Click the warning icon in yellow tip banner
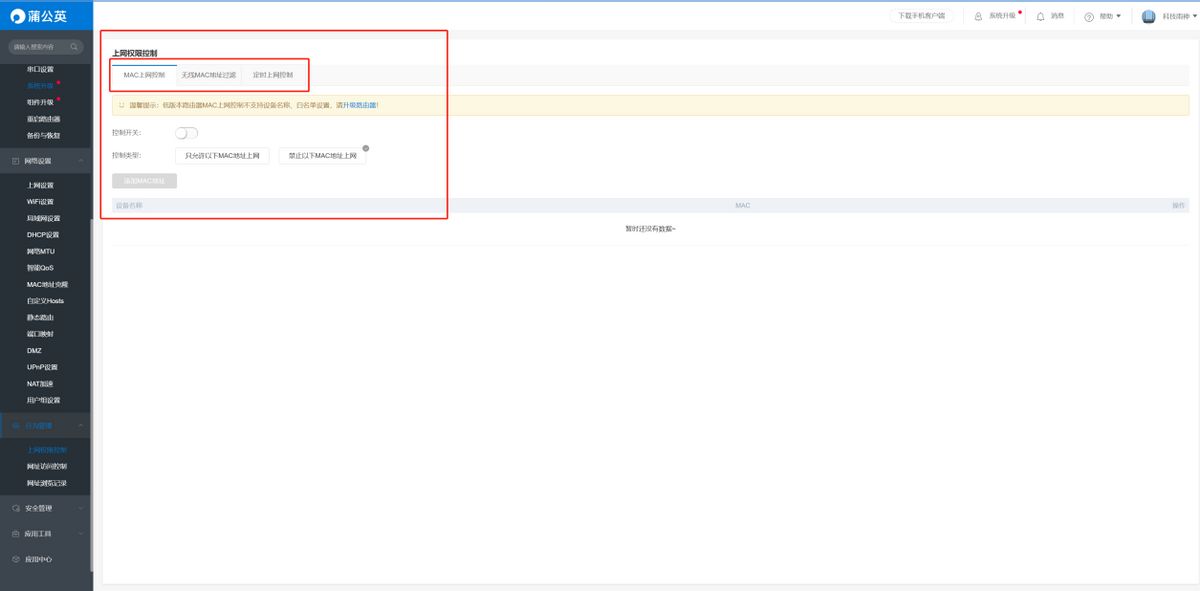 click(x=121, y=105)
